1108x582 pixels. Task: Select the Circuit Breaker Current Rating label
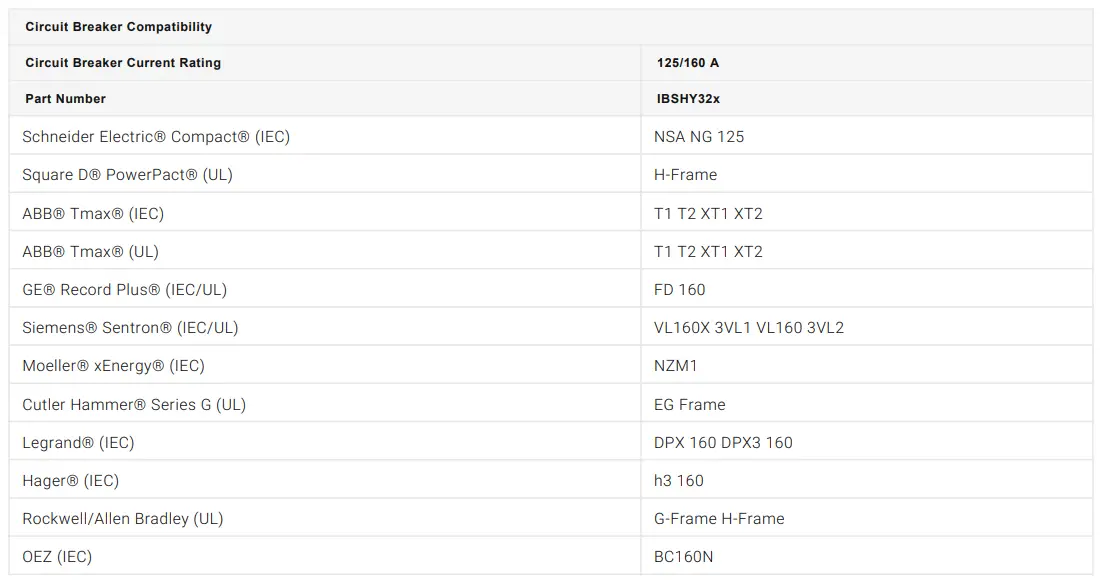point(123,63)
